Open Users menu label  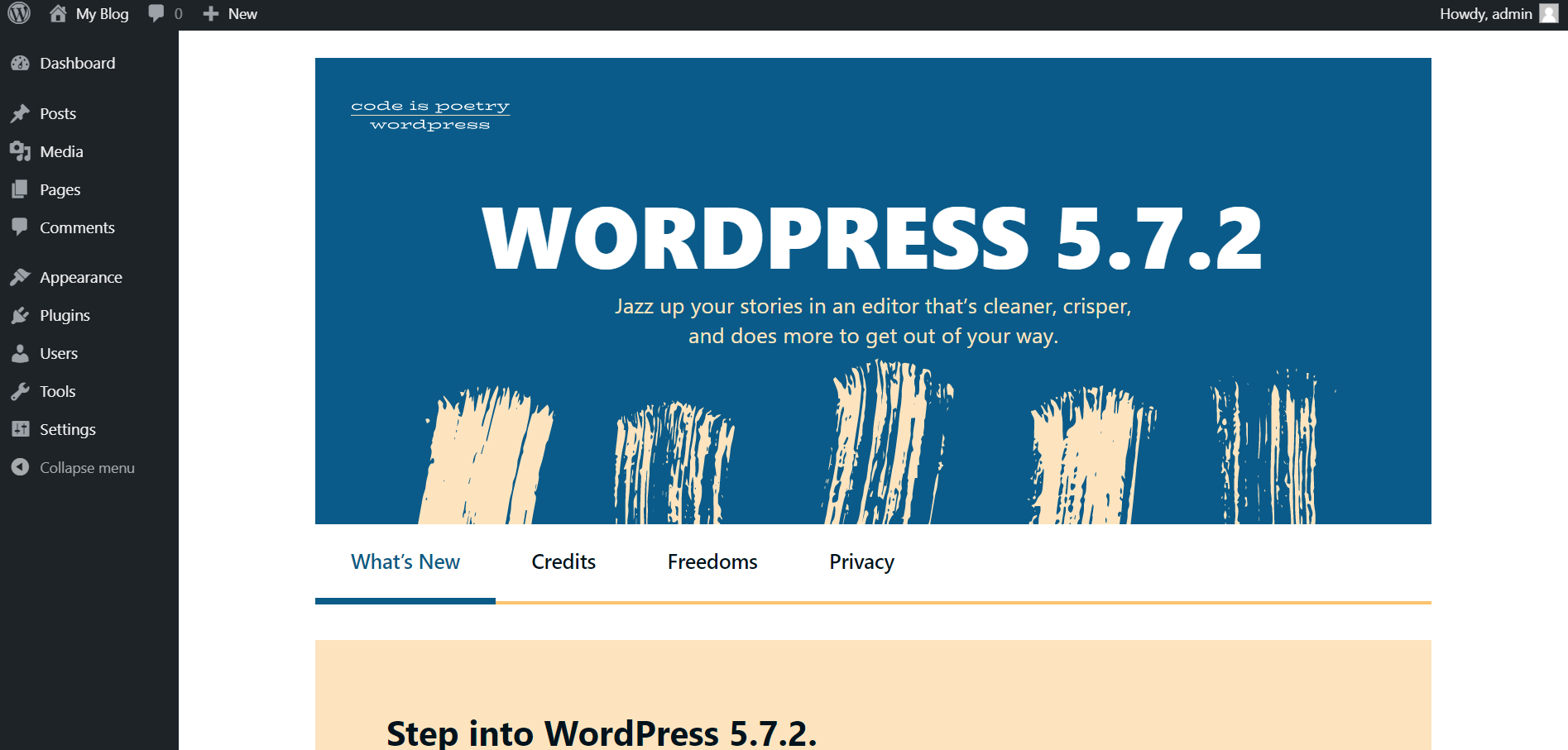pyautogui.click(x=59, y=353)
